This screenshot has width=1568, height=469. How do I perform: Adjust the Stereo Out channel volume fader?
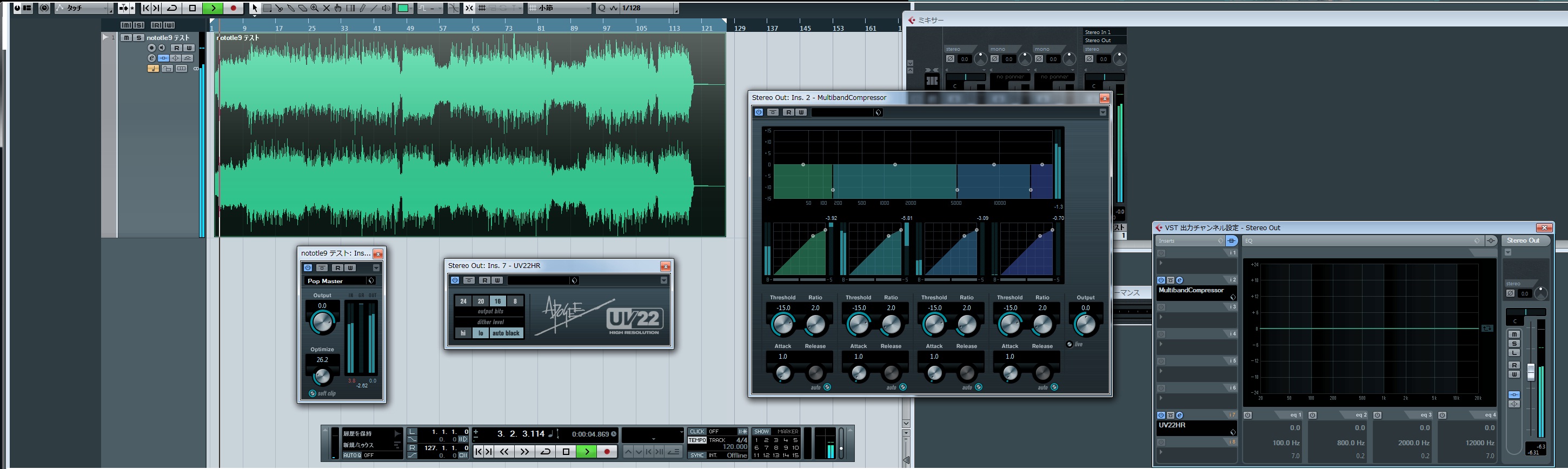click(1531, 372)
